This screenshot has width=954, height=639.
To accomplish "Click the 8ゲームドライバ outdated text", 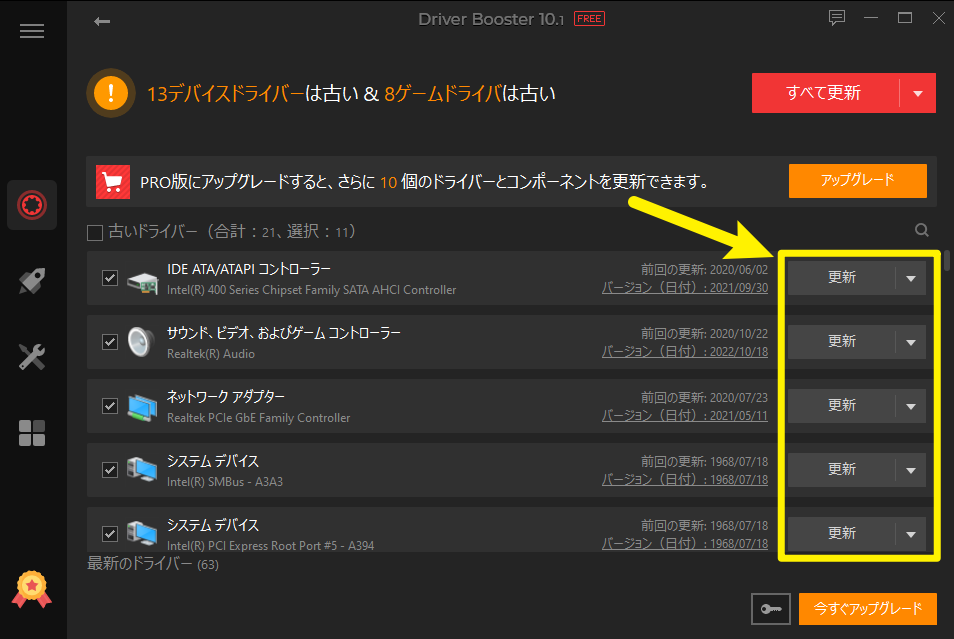I will pos(443,94).
